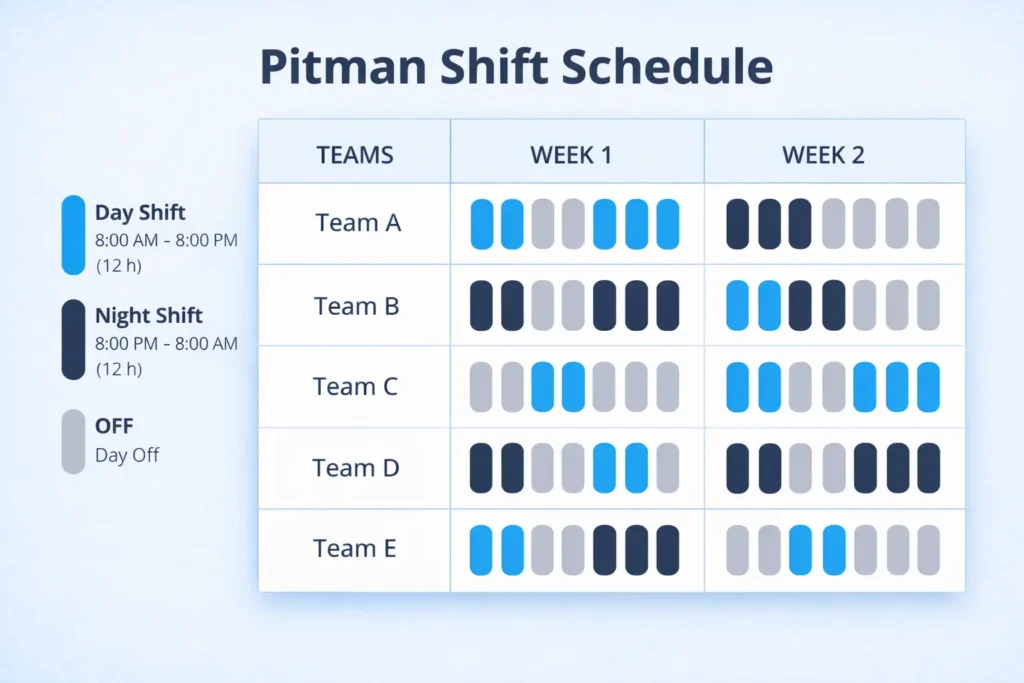Viewport: 1024px width, 683px height.
Task: Click Team D's last Week 2 night pill
Action: click(928, 468)
